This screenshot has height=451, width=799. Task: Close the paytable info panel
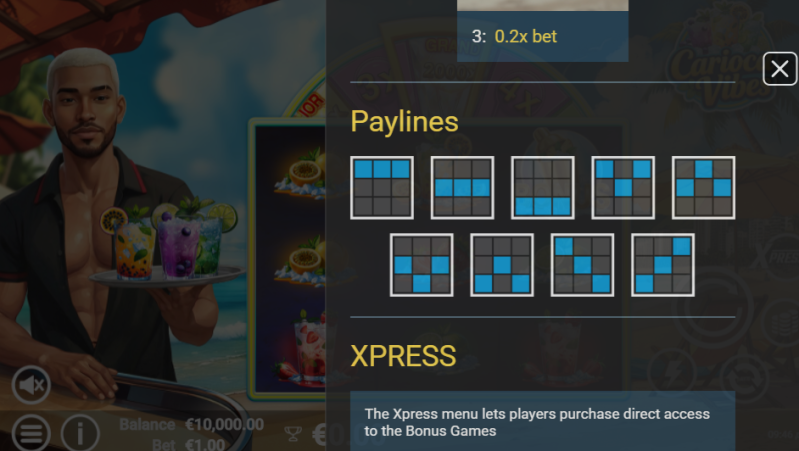tap(780, 69)
